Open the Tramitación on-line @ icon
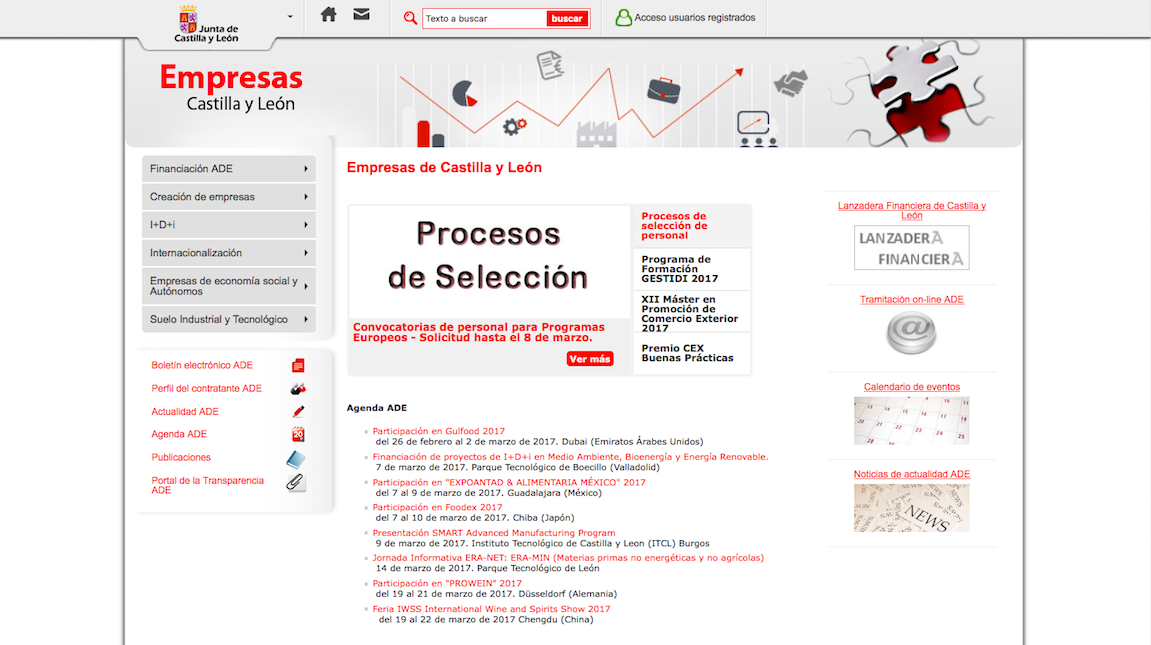Viewport: 1151px width, 645px height. 911,333
